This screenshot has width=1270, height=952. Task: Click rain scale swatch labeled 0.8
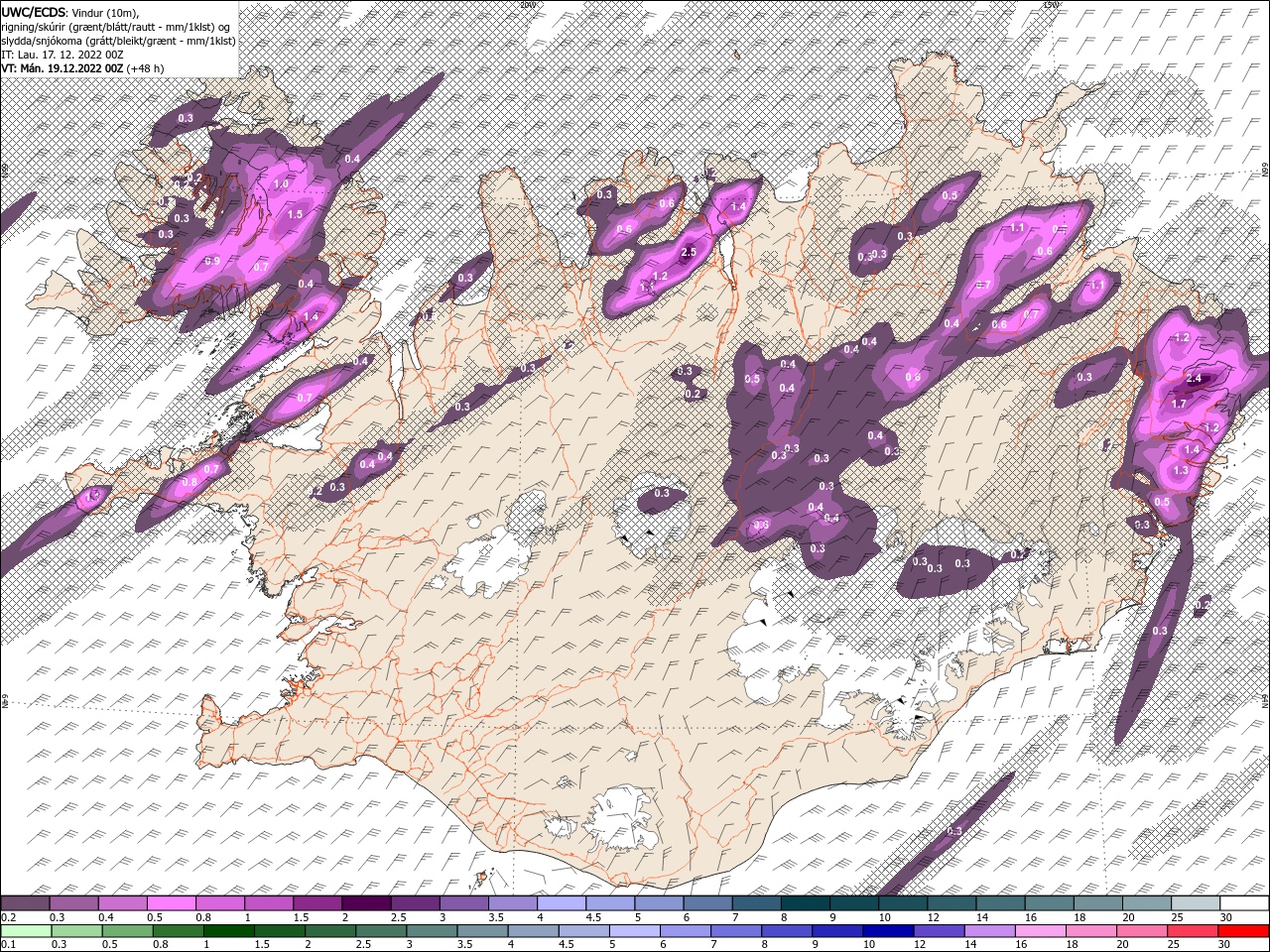179,931
